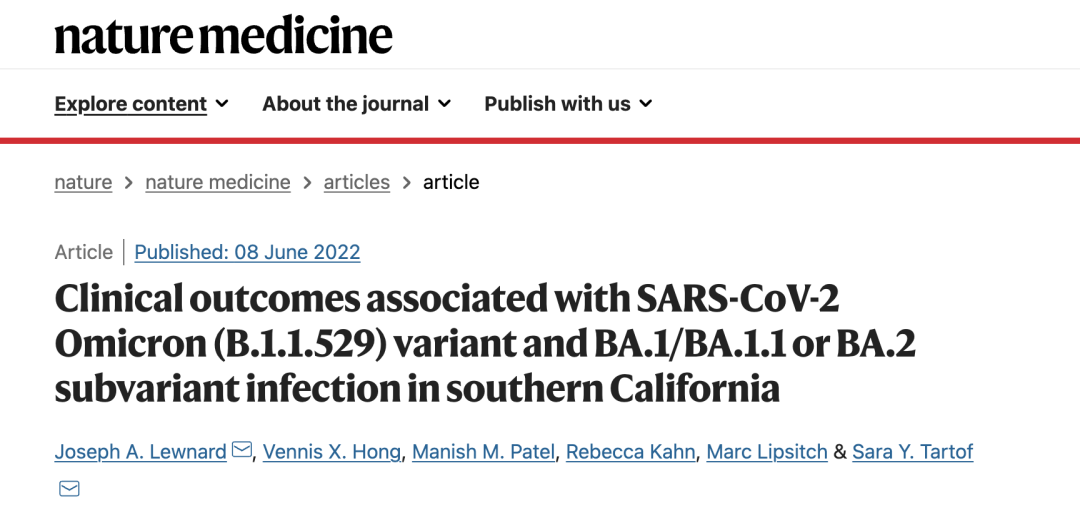
Task: Navigate to articles breadcrumb
Action: 356,182
